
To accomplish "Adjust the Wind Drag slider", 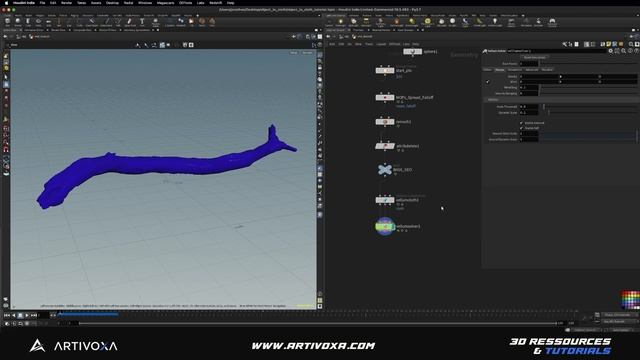I will click(x=589, y=87).
